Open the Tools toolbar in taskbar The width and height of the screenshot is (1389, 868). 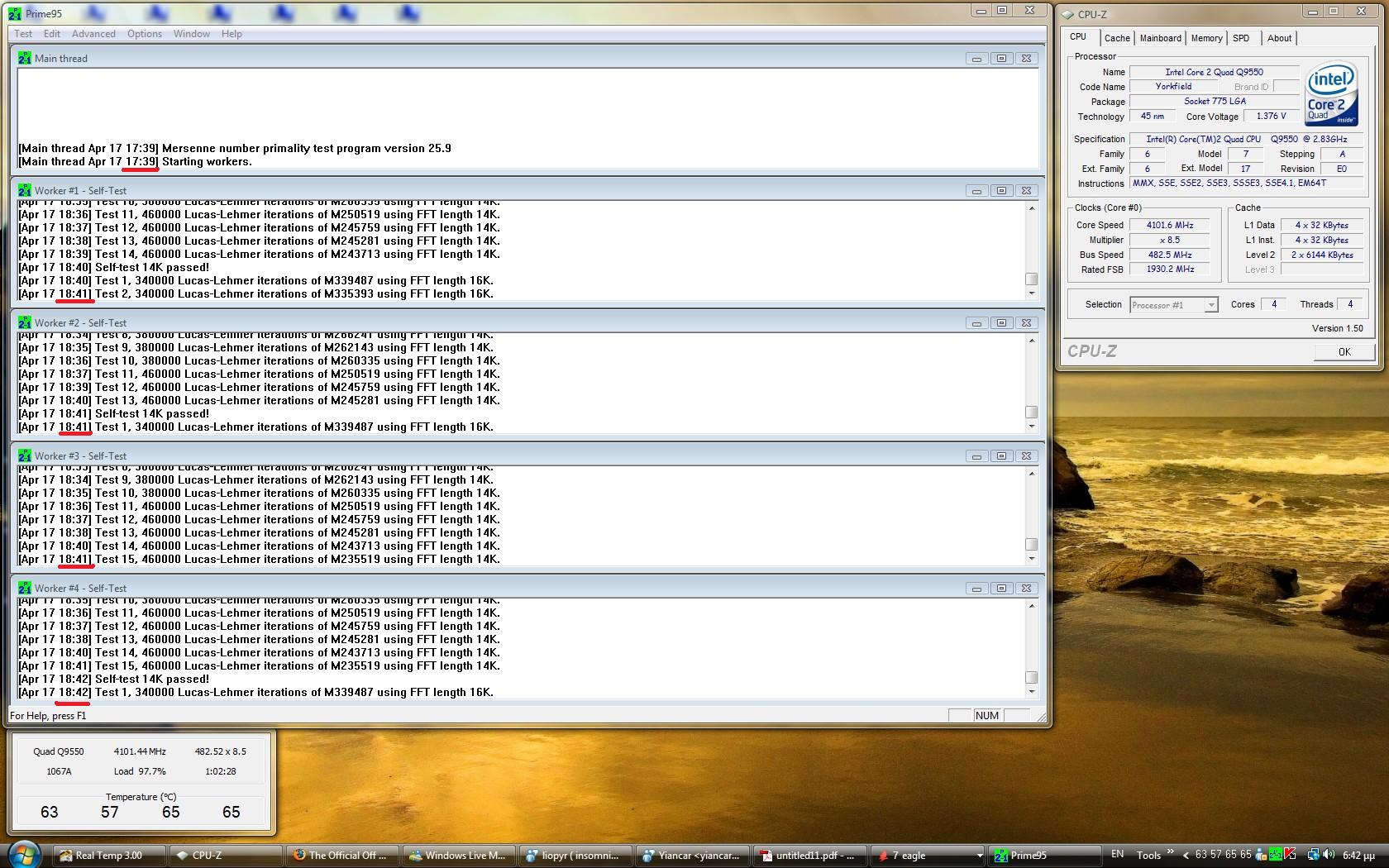point(1148,856)
